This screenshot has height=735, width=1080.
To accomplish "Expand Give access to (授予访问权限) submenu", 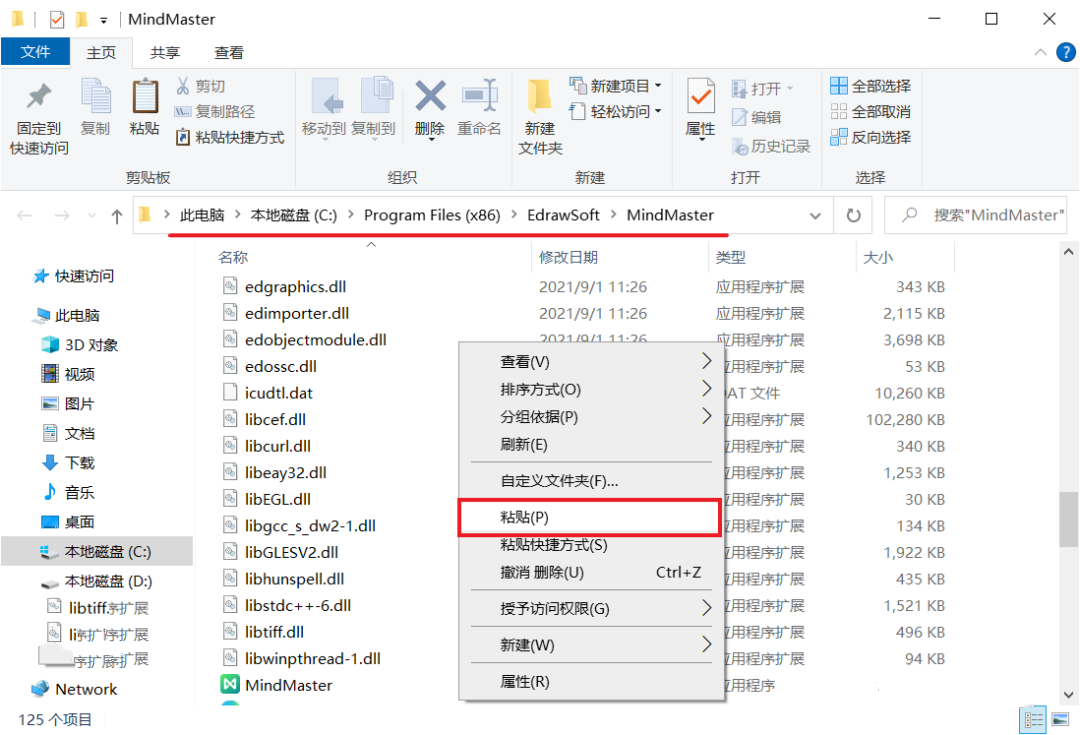I will click(x=592, y=609).
